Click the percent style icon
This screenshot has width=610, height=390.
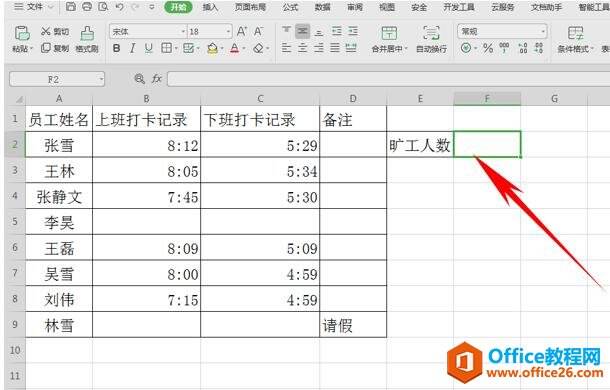pos(488,49)
